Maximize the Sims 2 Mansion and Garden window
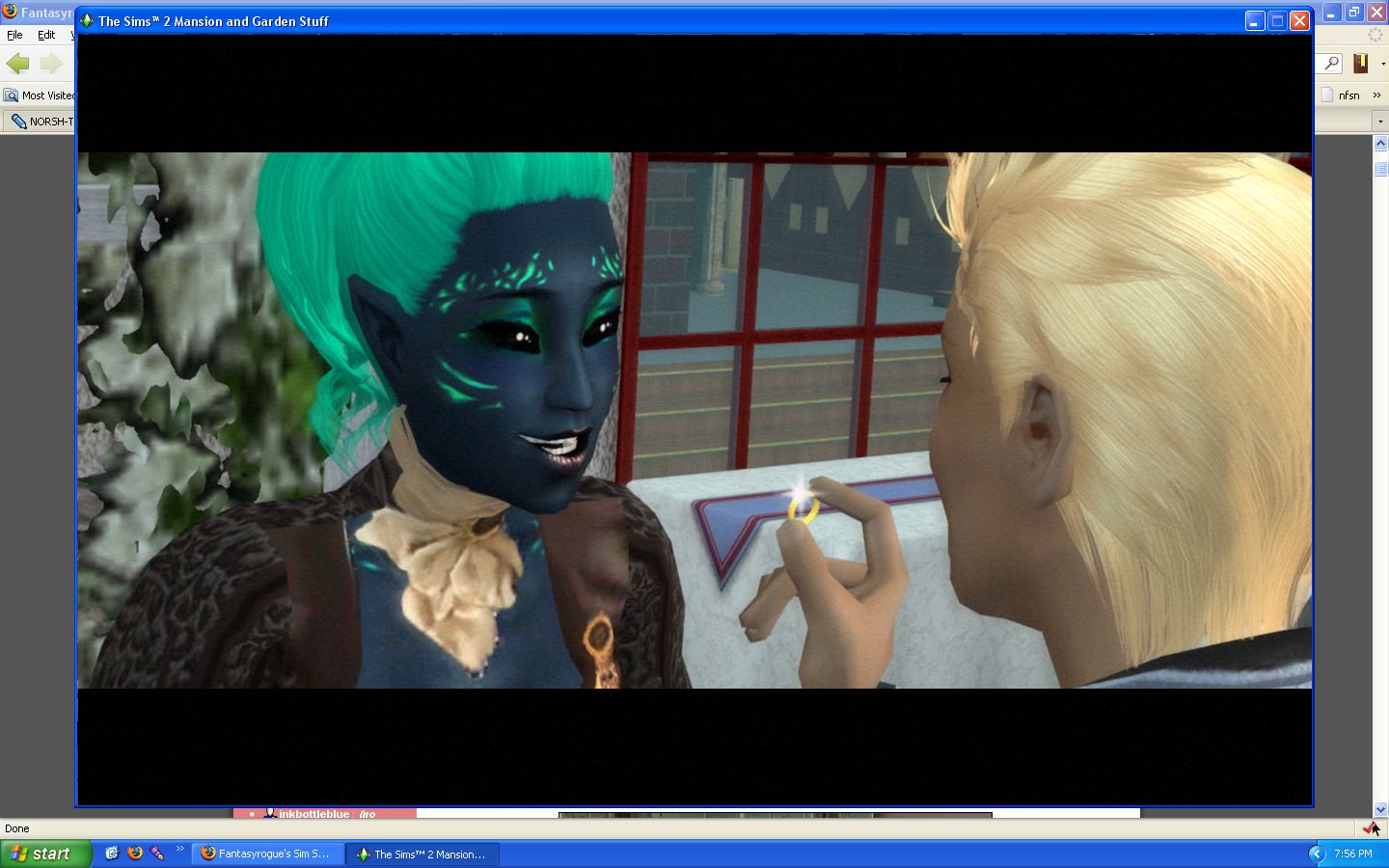Viewport: 1389px width, 868px height. click(1277, 20)
